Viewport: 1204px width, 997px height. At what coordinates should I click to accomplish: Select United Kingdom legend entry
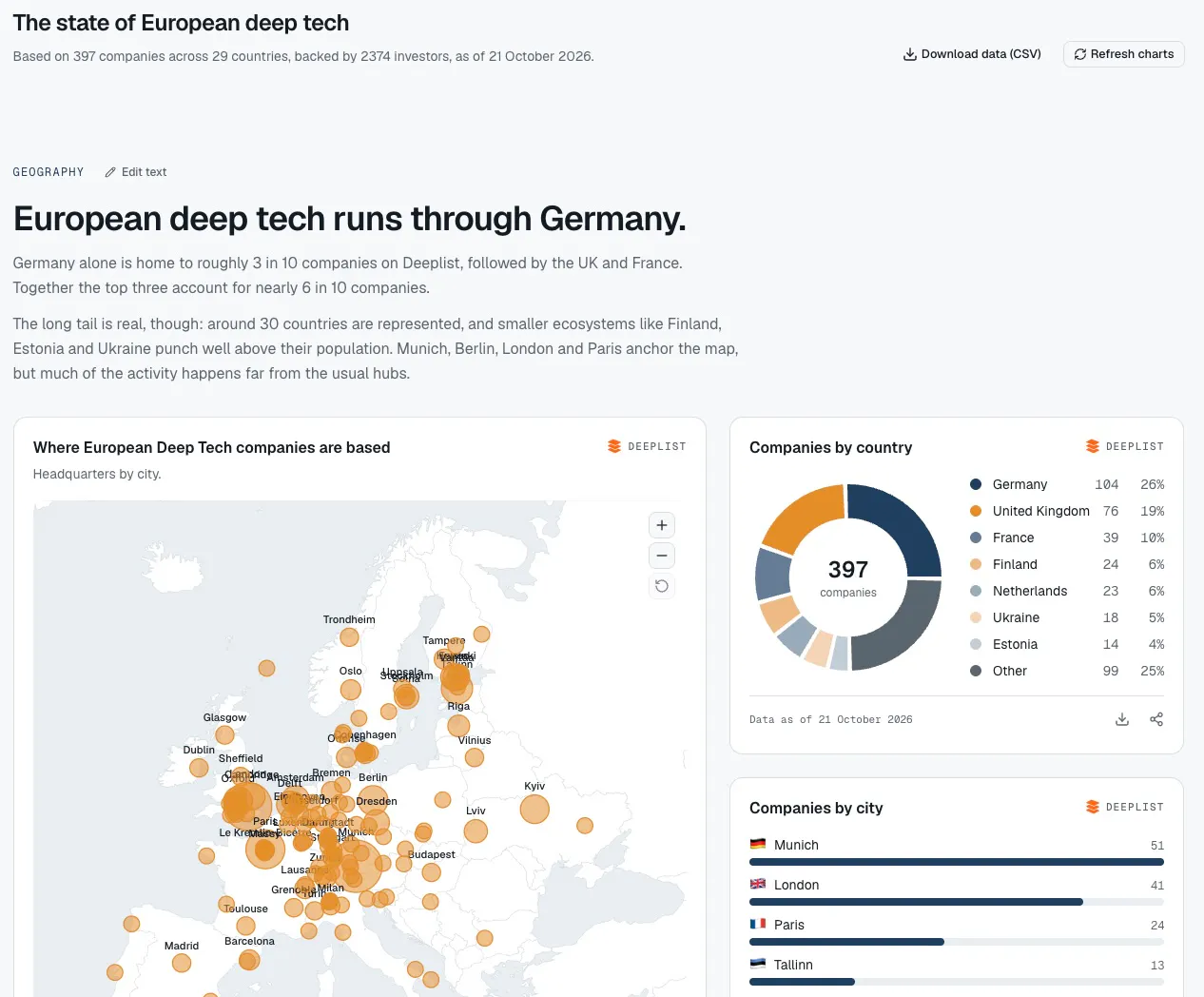point(1067,511)
